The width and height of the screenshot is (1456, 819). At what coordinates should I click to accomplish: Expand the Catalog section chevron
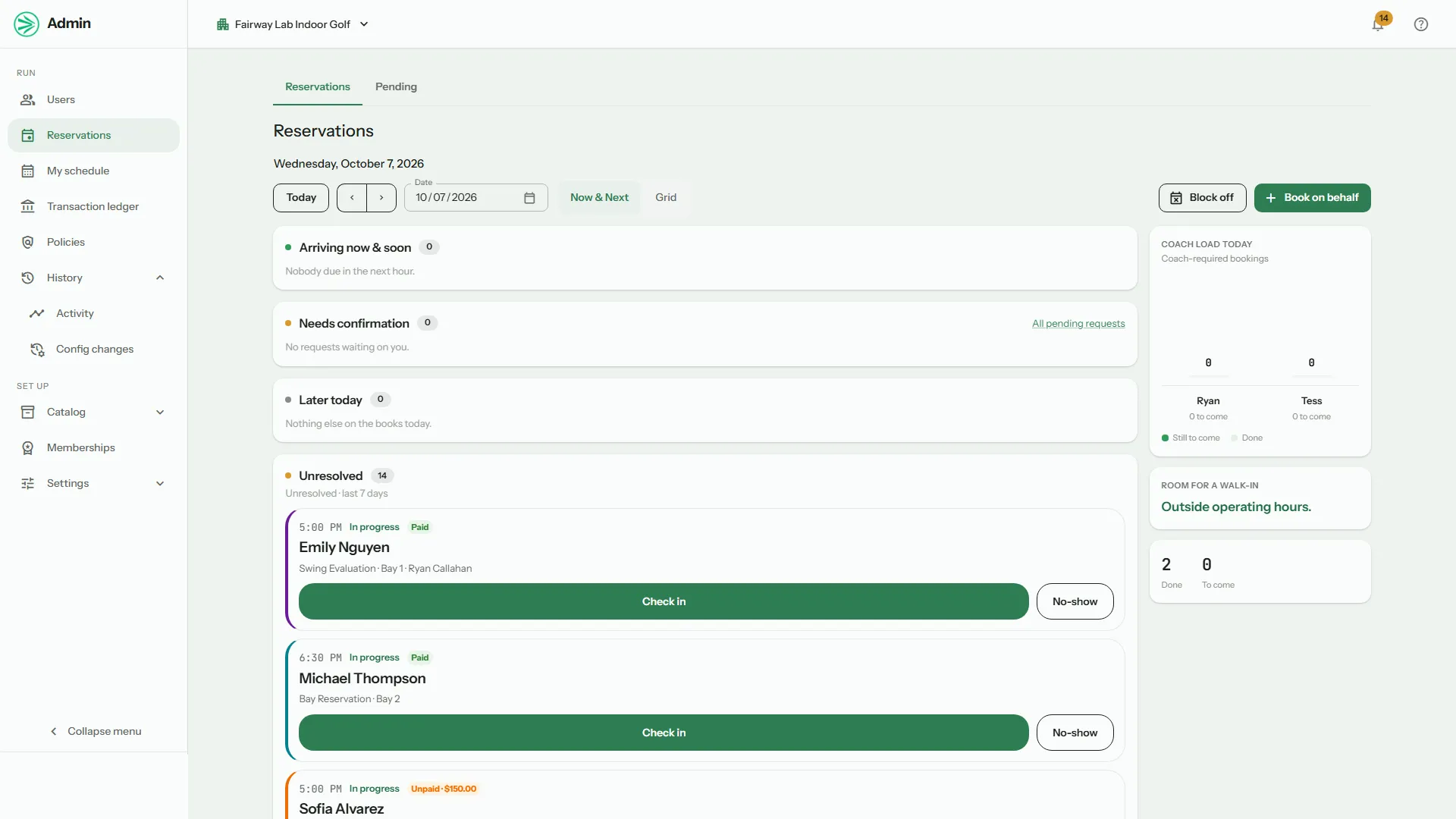tap(160, 412)
